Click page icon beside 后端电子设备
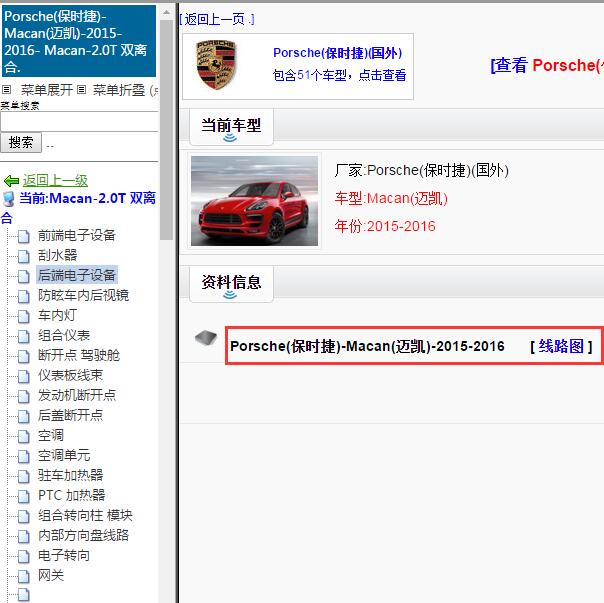 point(23,276)
